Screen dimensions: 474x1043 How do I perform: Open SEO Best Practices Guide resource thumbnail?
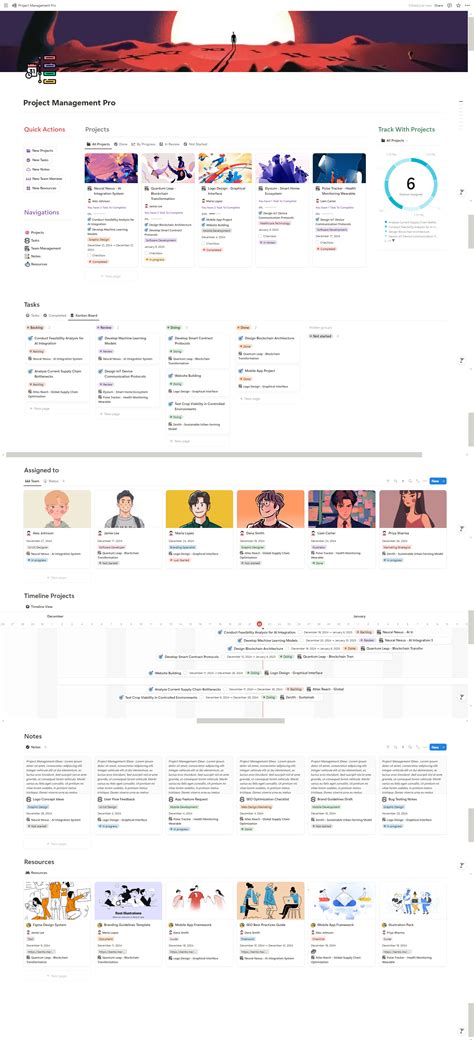(x=271, y=901)
